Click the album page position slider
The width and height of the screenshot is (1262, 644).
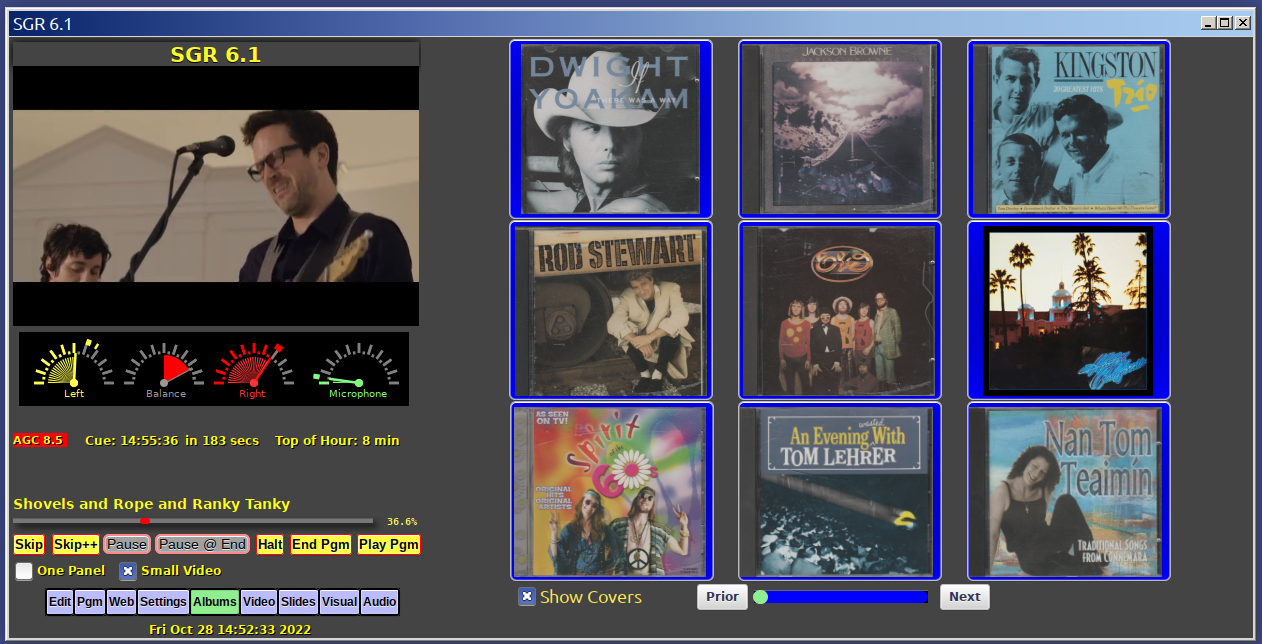840,597
